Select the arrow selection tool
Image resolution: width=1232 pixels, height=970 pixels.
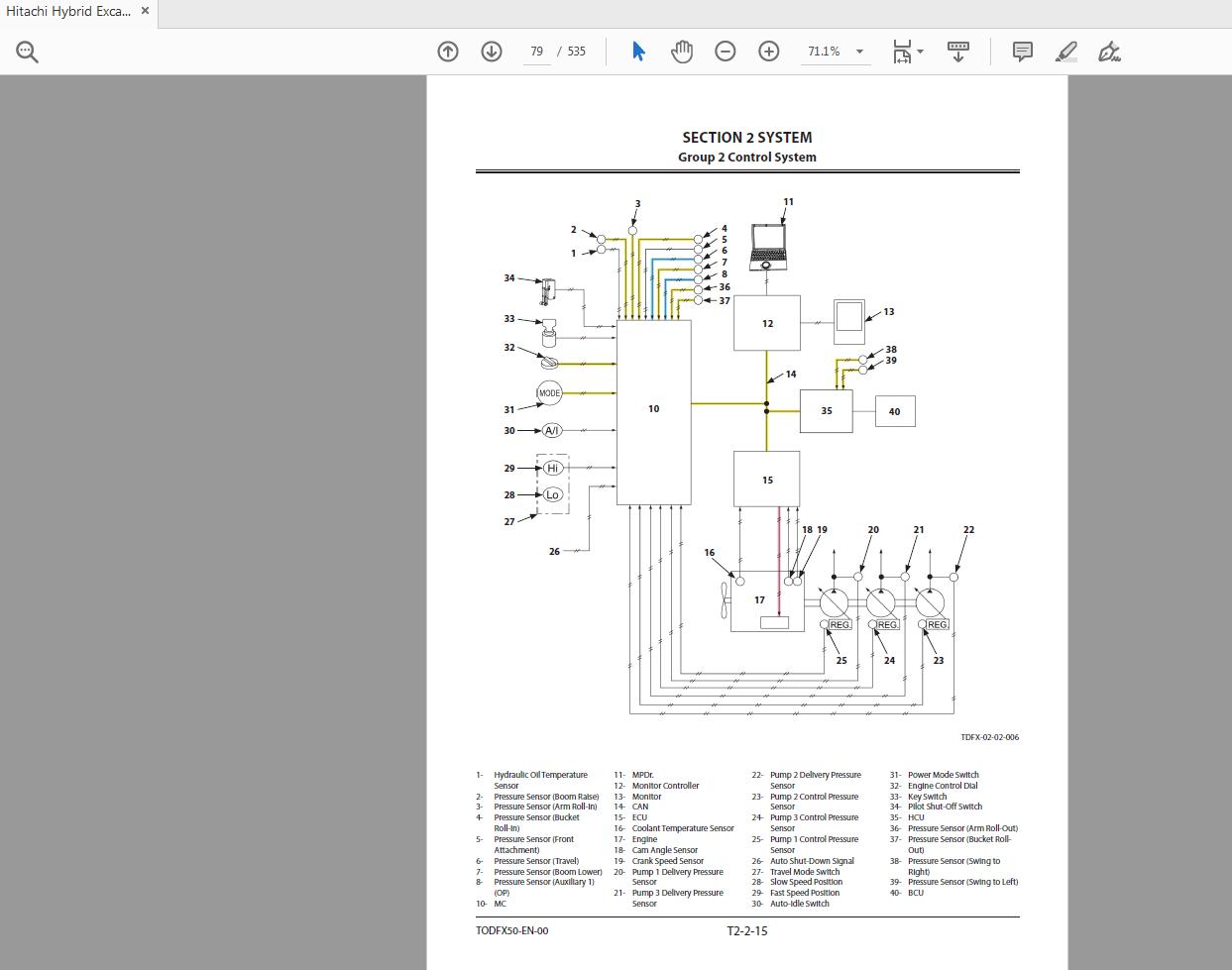[638, 52]
